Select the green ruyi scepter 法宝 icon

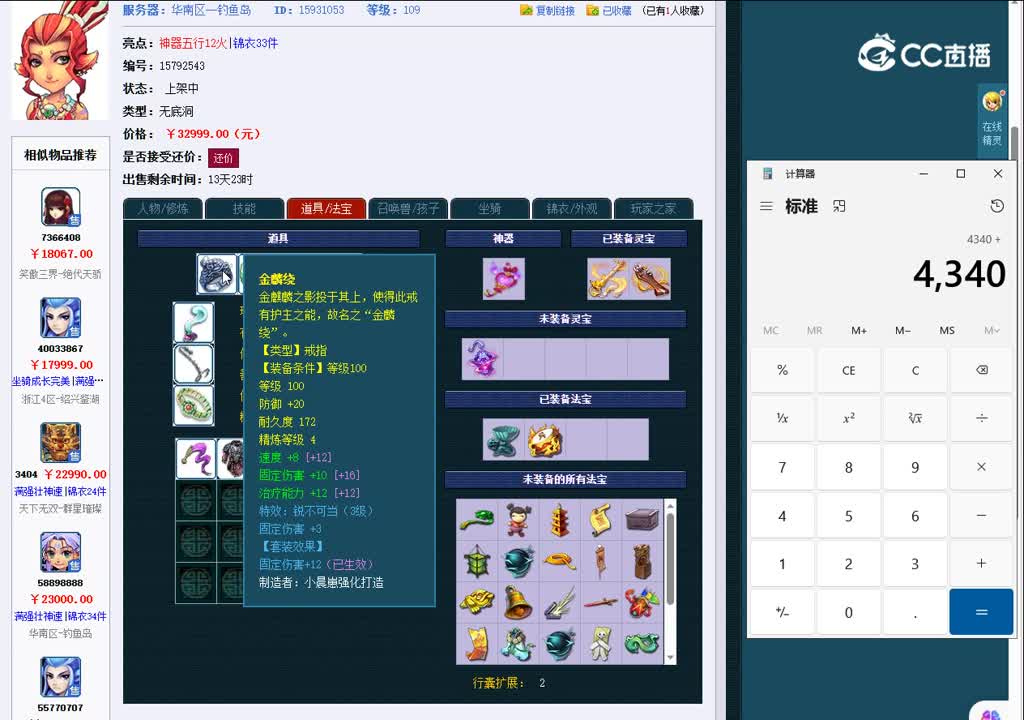[477, 520]
